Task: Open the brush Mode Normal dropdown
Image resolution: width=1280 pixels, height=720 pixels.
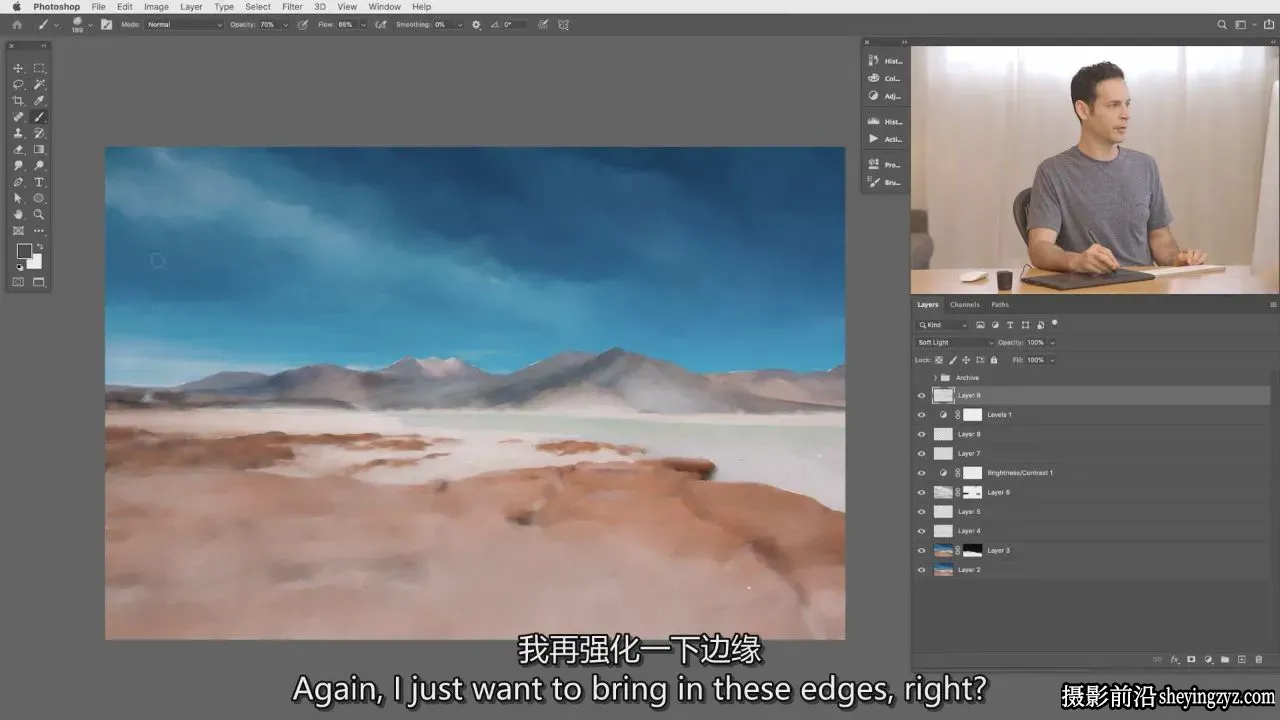Action: [184, 24]
